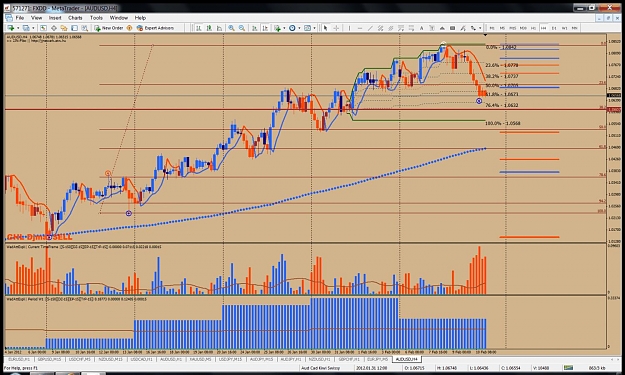
Task: Switch chart to bar chart type
Action: [199, 28]
